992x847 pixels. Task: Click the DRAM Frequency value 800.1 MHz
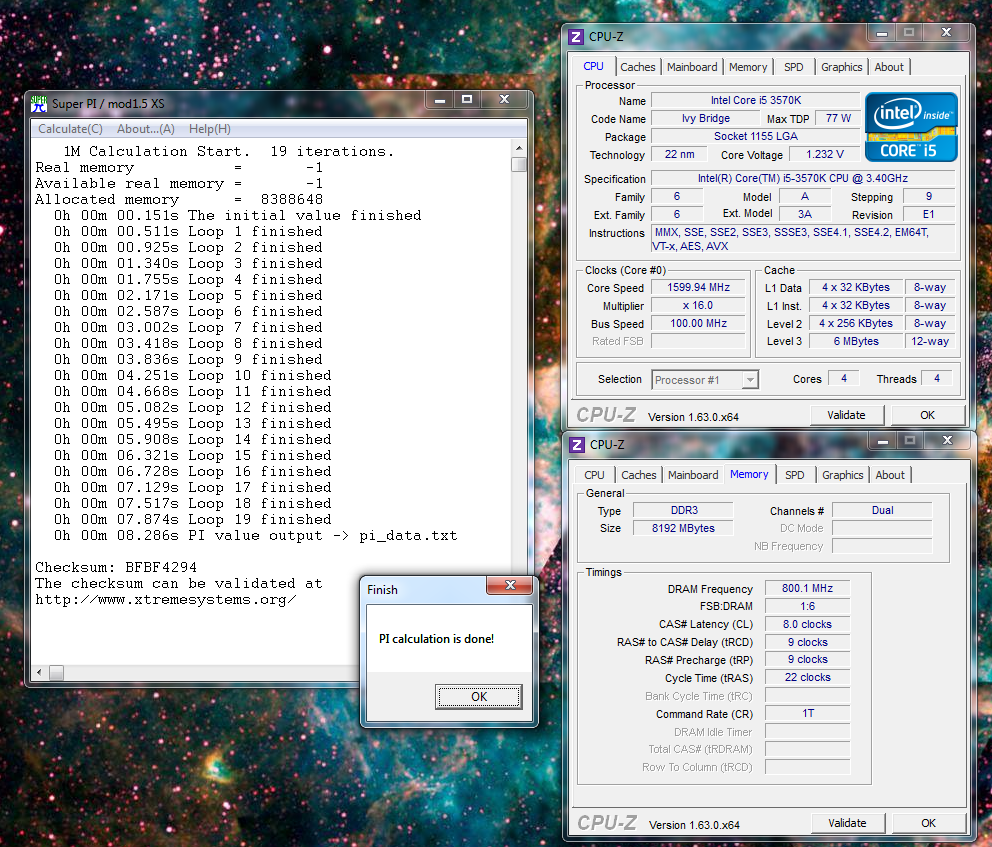click(x=807, y=588)
